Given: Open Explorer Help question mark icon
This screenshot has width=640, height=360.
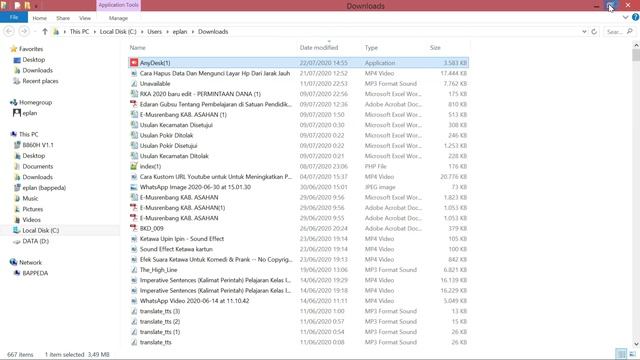Looking at the screenshot, I should tap(635, 17).
